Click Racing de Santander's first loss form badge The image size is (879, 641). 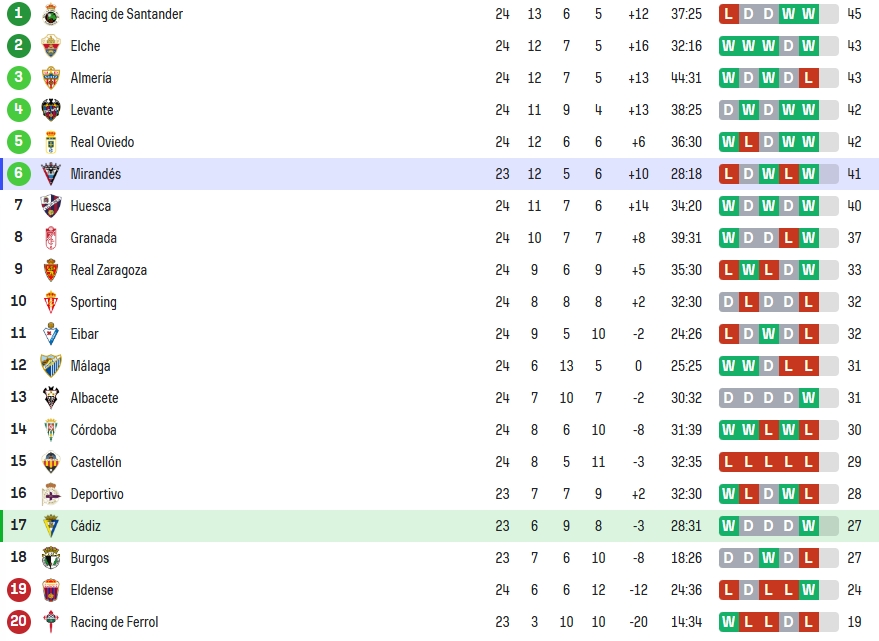coord(728,14)
